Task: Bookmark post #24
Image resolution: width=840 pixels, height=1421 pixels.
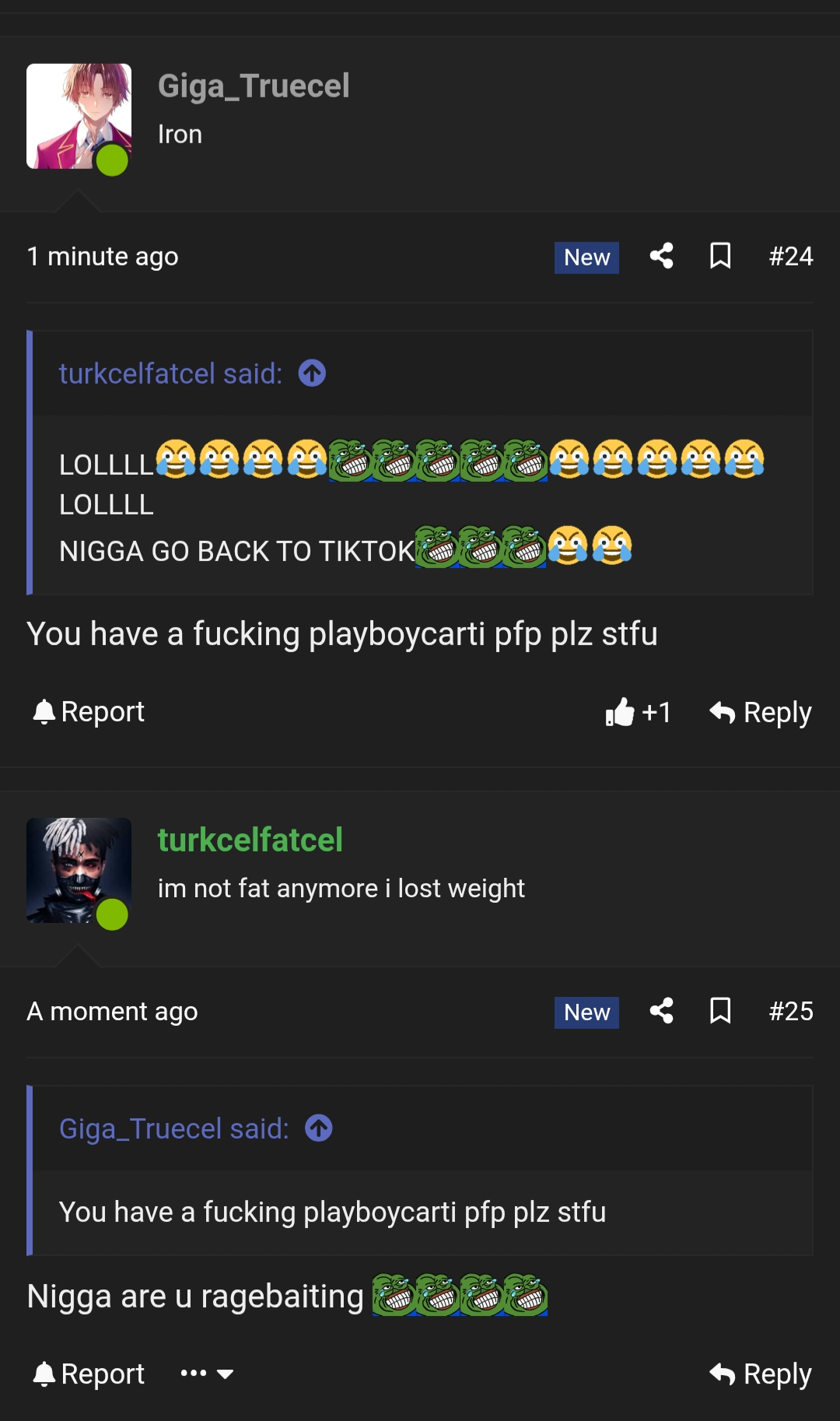Action: tap(720, 256)
